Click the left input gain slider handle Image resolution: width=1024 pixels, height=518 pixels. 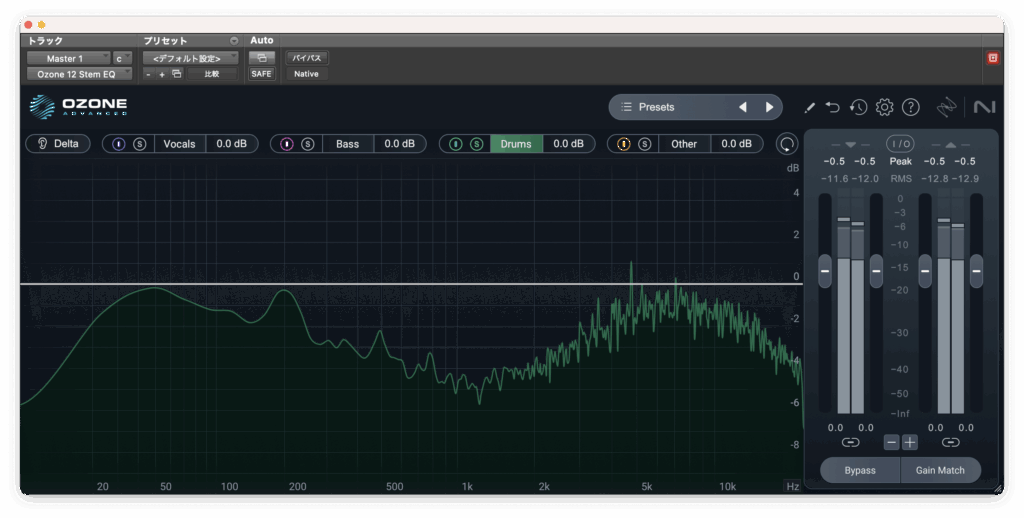coord(825,270)
